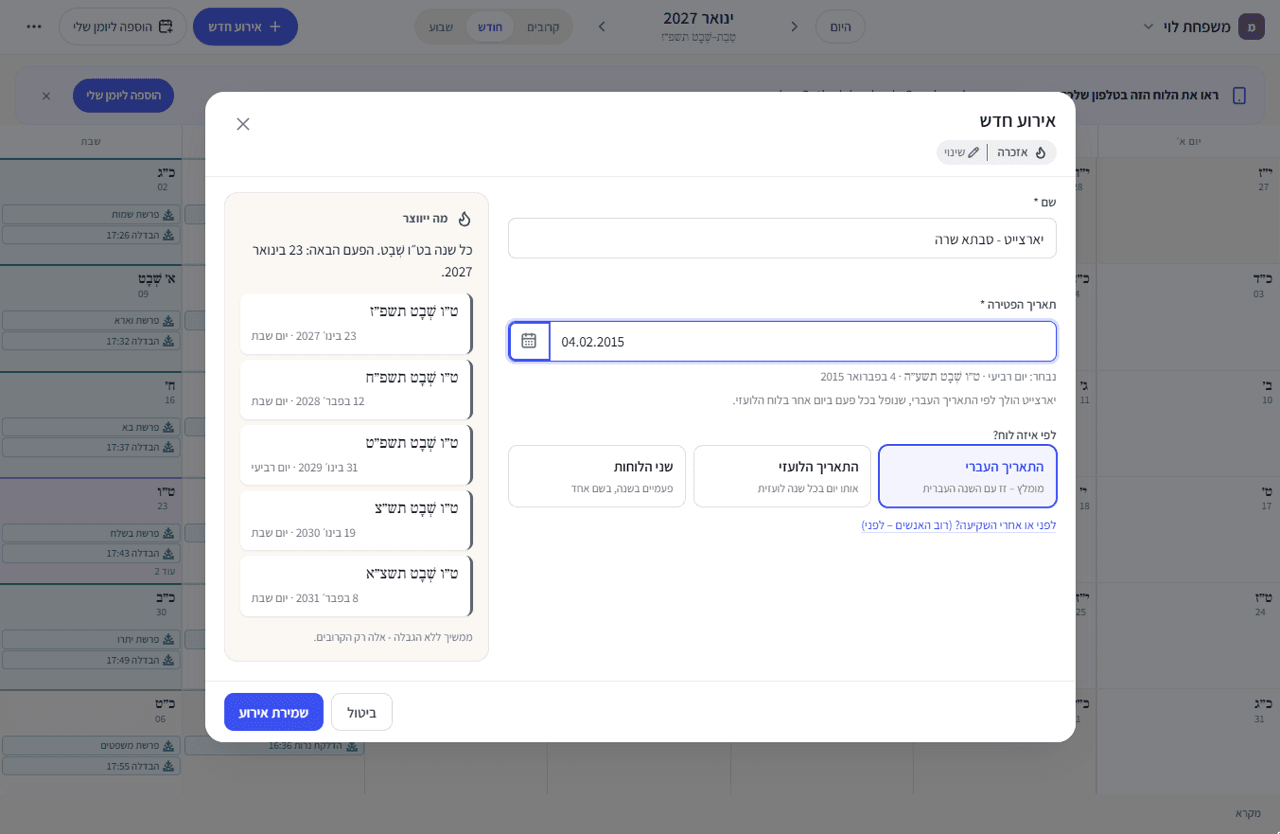
Task: Click the event name input field
Action: coord(782,238)
